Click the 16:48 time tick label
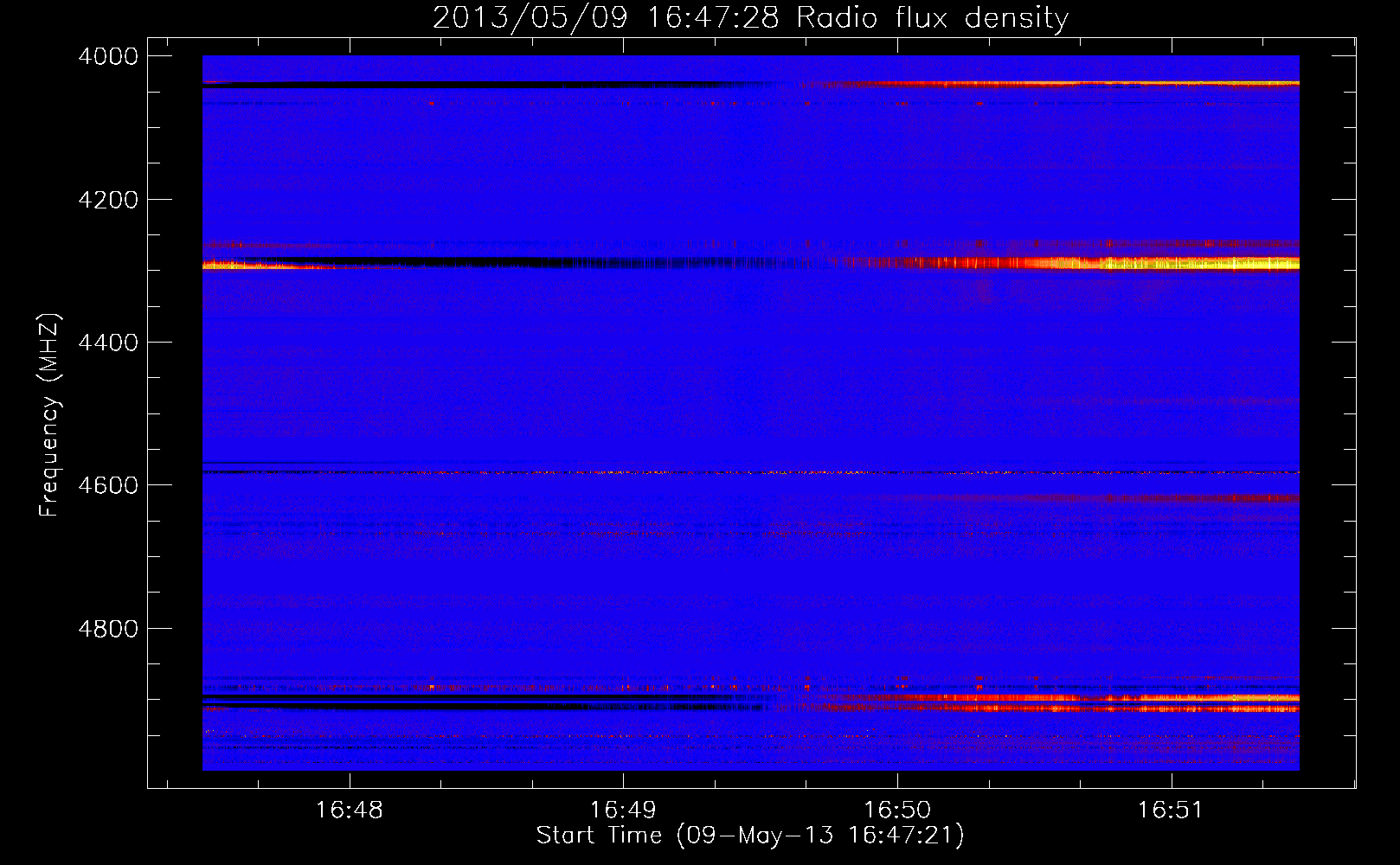The height and width of the screenshot is (865, 1400). (349, 810)
